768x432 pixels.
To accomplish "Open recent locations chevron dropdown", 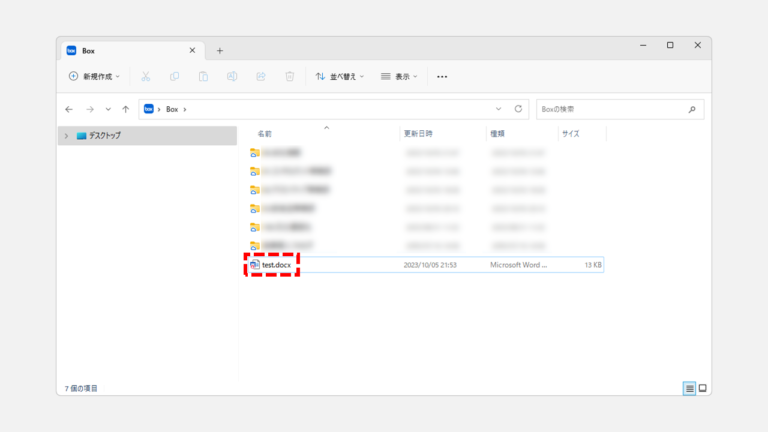I will [x=108, y=109].
